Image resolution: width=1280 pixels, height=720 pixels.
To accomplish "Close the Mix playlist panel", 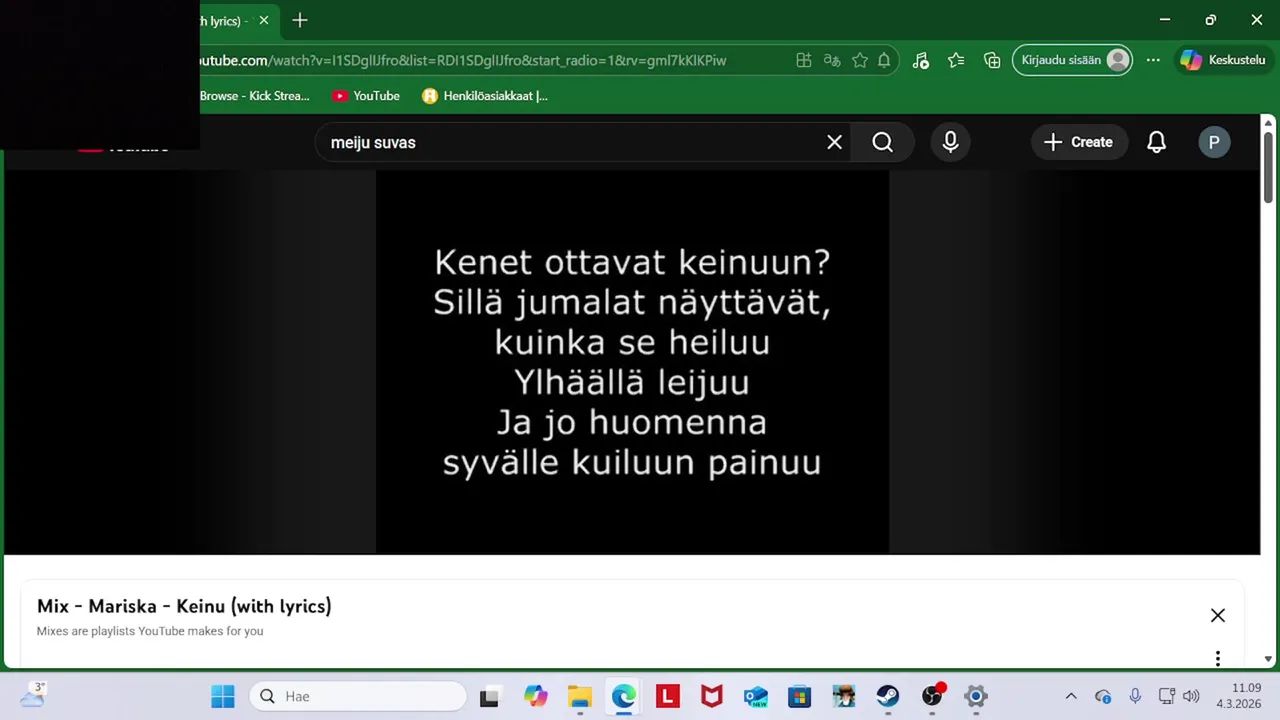I will (x=1217, y=615).
